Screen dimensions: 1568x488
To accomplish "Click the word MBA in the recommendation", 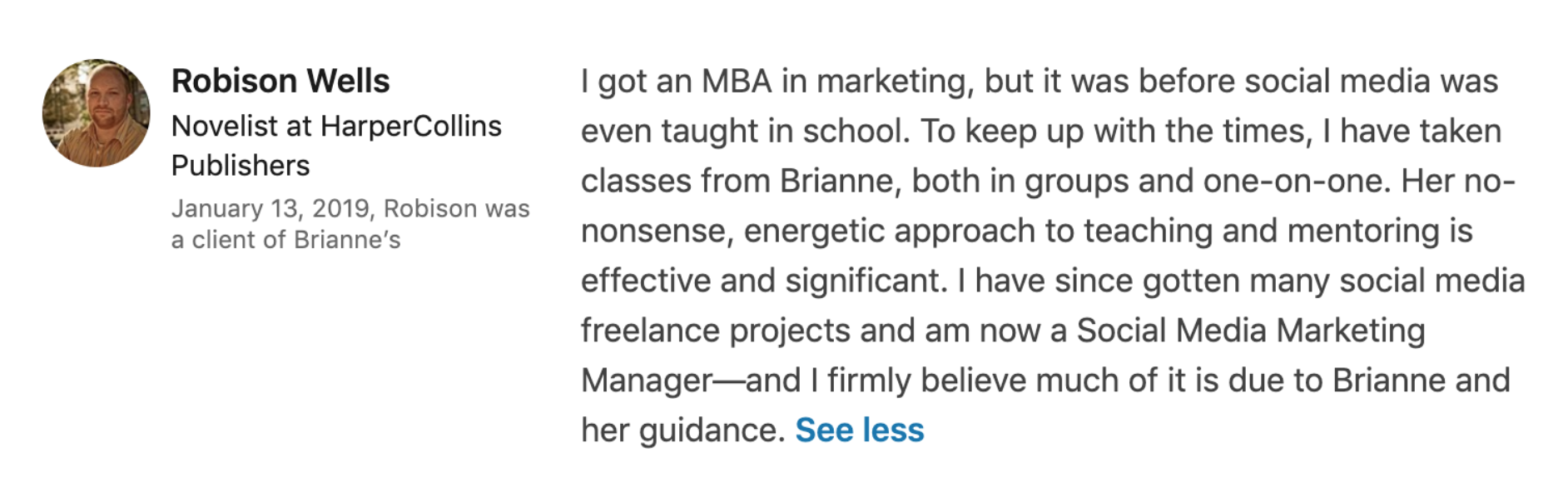I will tap(737, 81).
